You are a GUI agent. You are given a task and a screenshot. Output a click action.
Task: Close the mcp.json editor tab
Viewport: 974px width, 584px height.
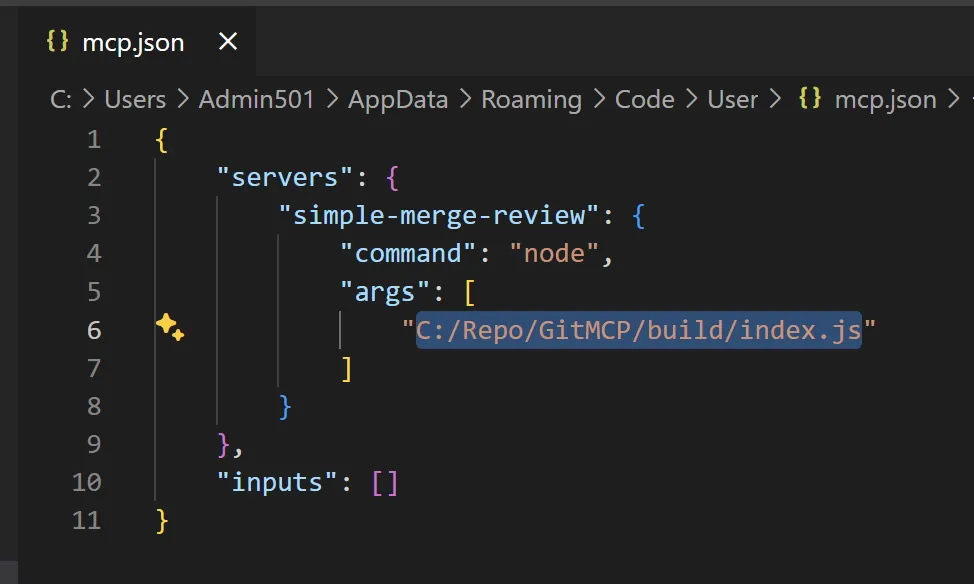point(228,42)
